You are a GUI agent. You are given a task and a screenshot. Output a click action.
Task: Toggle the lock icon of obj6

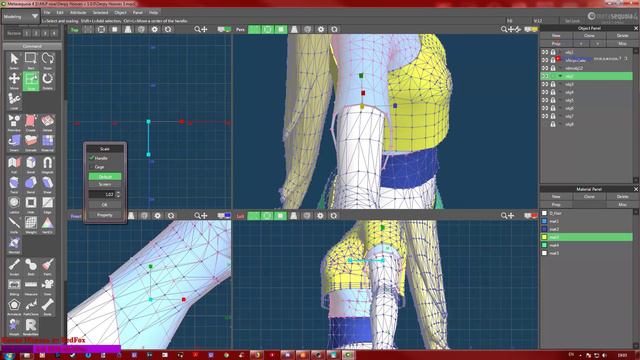click(x=553, y=108)
